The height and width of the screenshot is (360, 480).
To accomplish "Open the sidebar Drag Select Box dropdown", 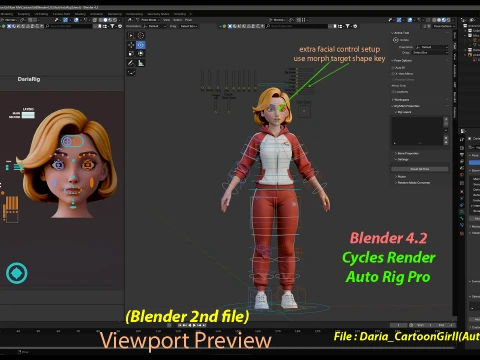I will tap(430, 53).
